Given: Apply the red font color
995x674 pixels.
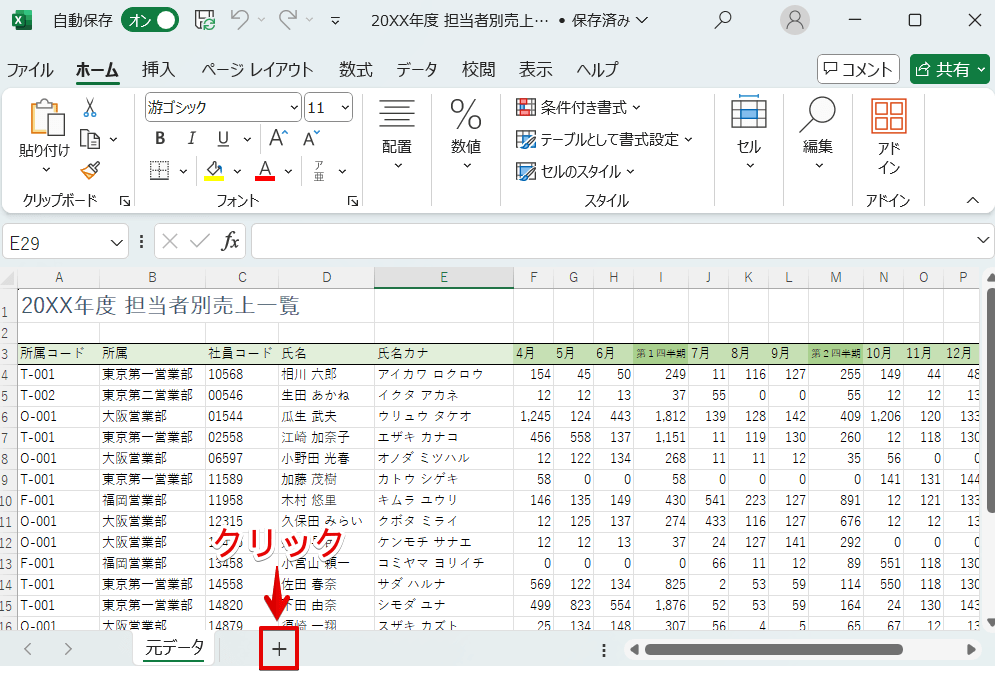Looking at the screenshot, I should 265,170.
